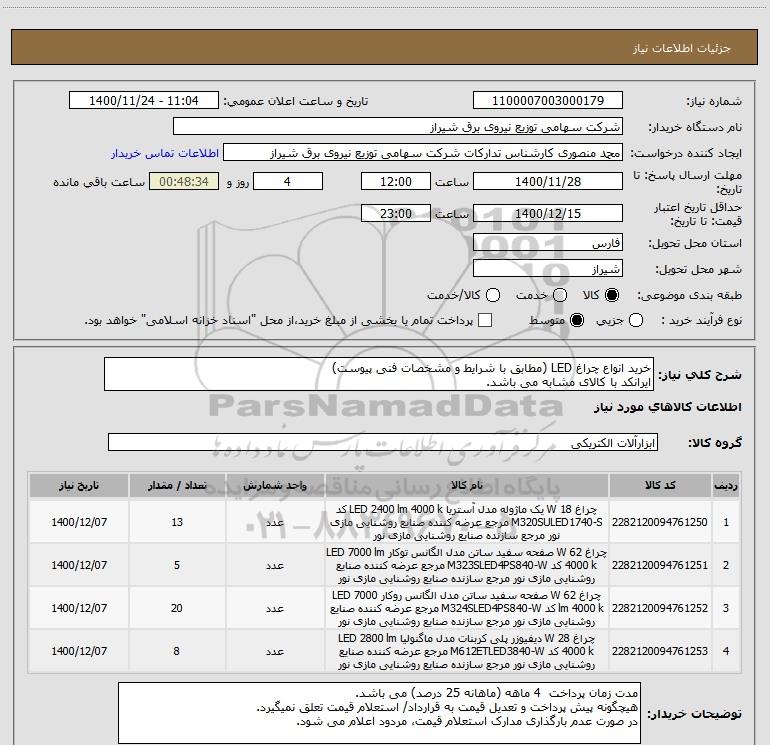Click the need date in row 4
This screenshot has width=770, height=745.
tap(79, 651)
